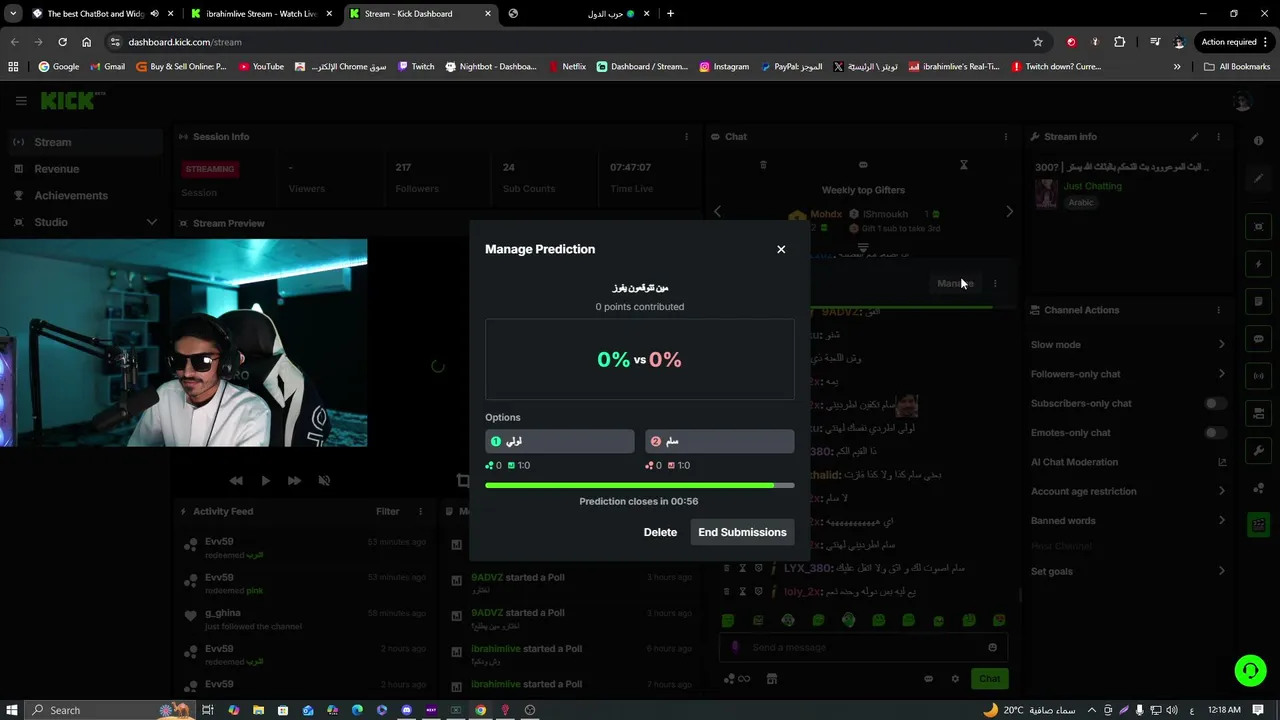The height and width of the screenshot is (720, 1280).
Task: Toggle Subscribers-only chat switch
Action: [x=1215, y=403]
